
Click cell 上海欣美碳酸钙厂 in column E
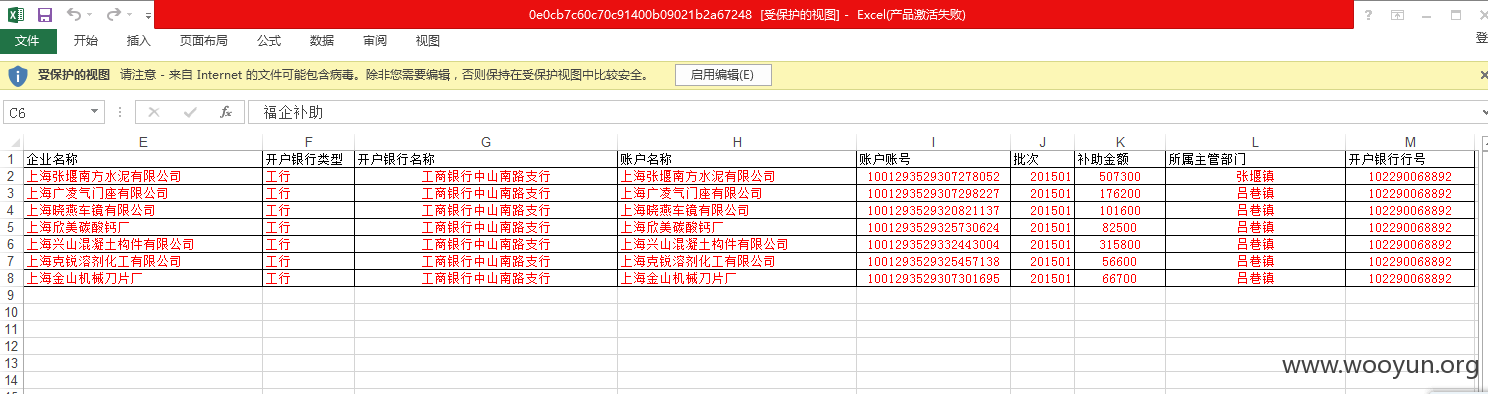pyautogui.click(x=143, y=227)
